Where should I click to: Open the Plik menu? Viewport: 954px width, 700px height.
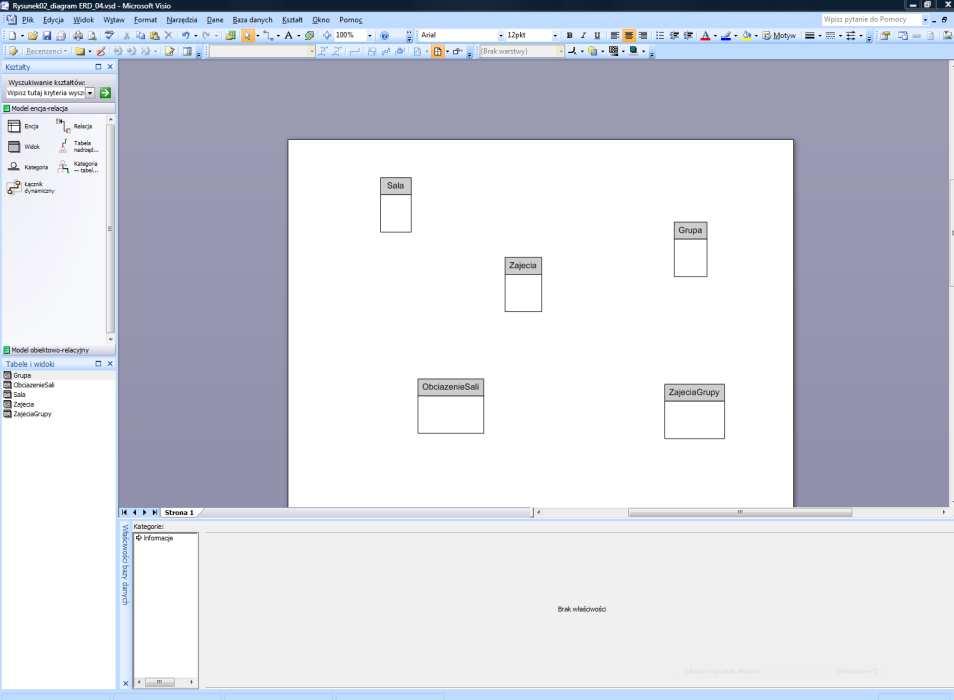(x=28, y=20)
